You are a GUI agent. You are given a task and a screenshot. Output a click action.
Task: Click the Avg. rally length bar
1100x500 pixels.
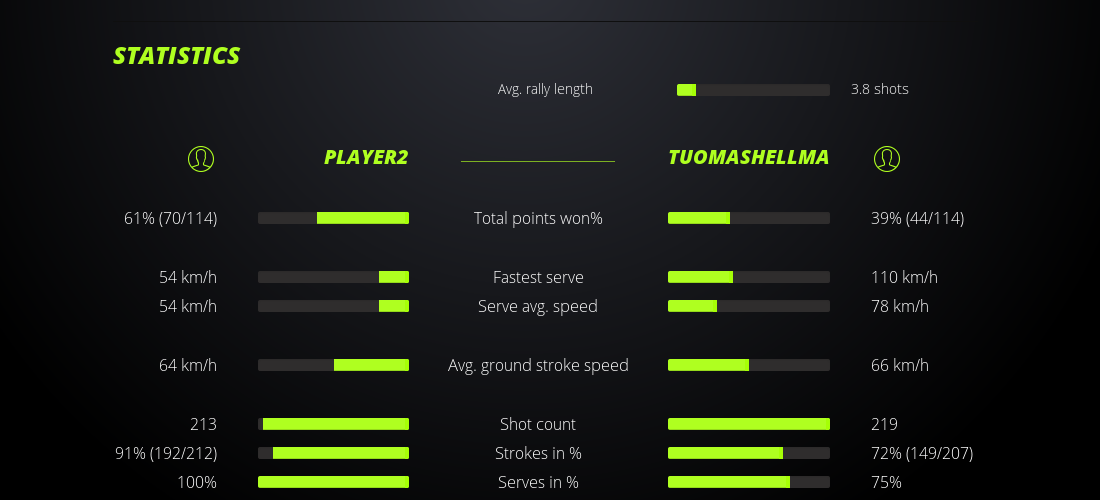click(753, 90)
